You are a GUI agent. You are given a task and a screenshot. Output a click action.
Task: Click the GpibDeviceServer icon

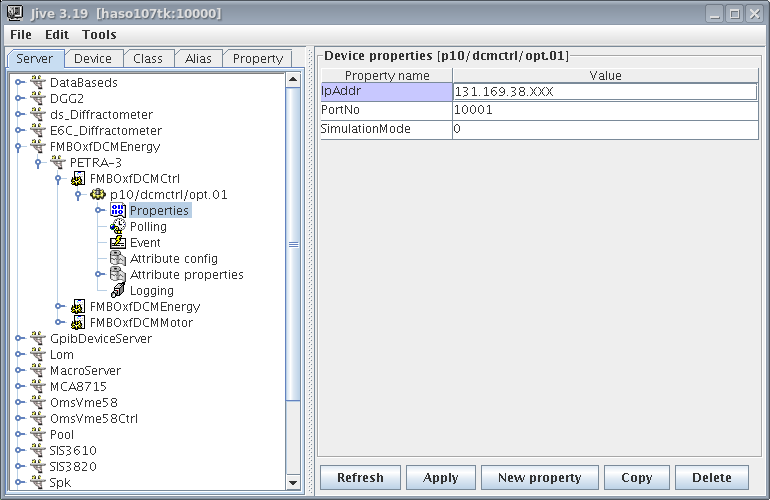pos(38,338)
